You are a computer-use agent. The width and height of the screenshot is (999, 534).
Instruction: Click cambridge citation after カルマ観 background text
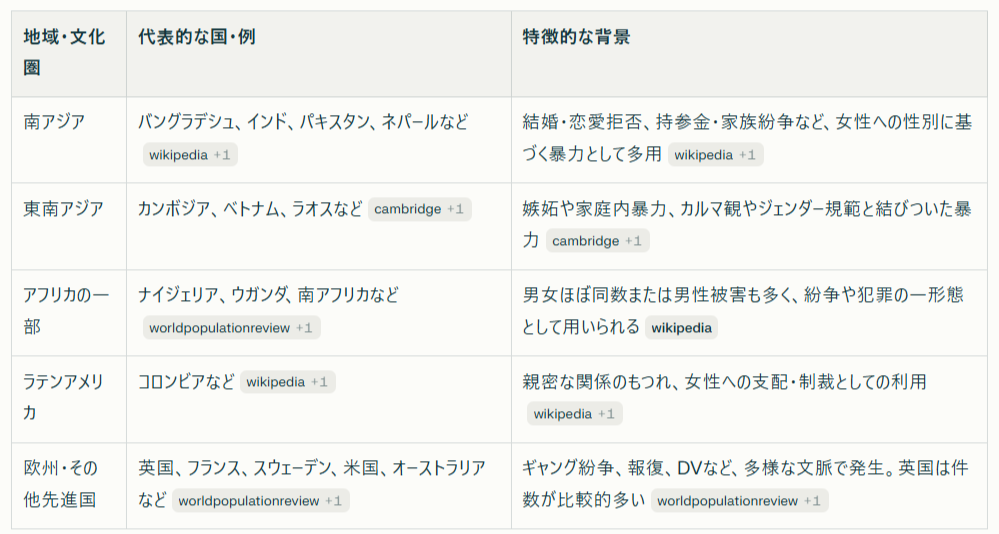coord(598,241)
